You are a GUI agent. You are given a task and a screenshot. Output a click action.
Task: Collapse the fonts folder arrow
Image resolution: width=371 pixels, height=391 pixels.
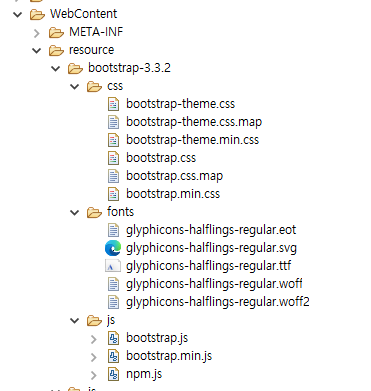tap(74, 212)
